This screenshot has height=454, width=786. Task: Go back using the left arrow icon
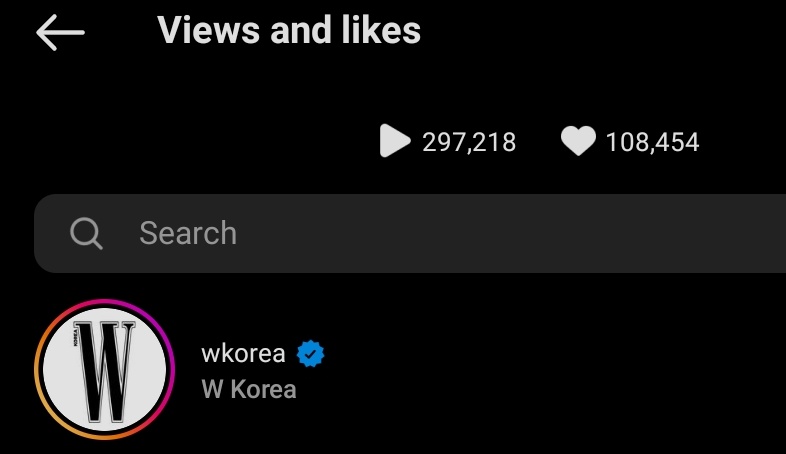point(61,33)
